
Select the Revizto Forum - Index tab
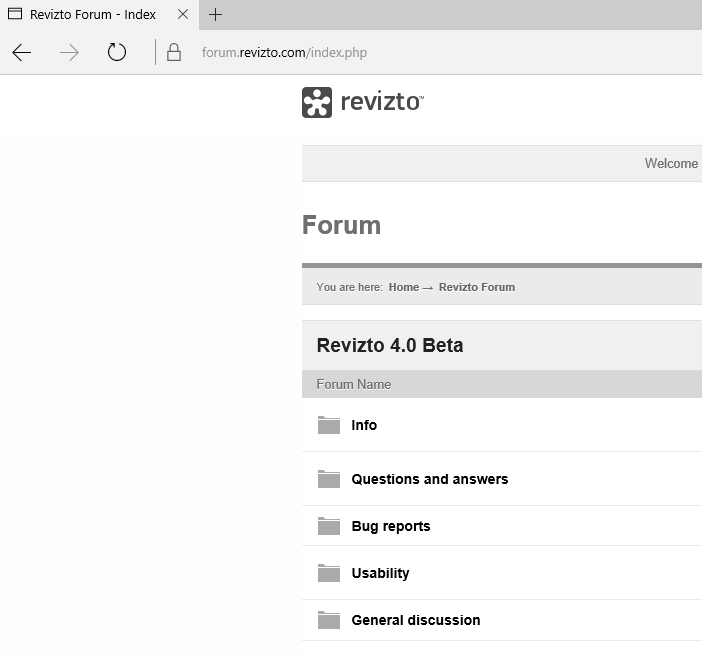pos(90,15)
